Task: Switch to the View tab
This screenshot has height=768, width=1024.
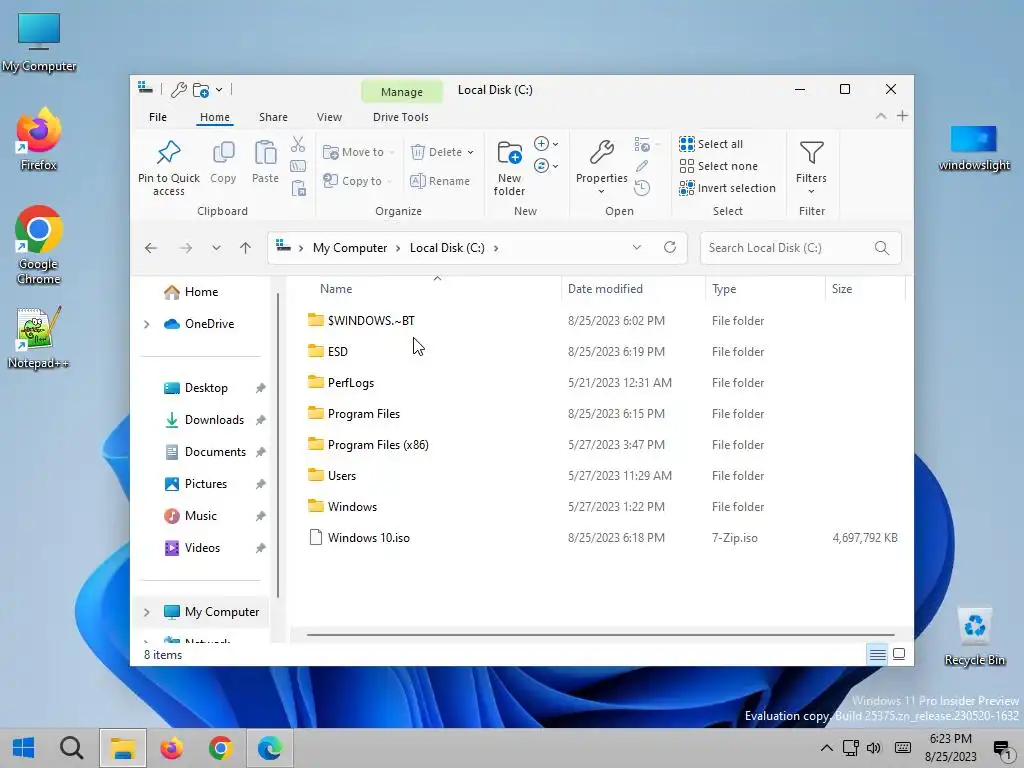Action: (329, 117)
